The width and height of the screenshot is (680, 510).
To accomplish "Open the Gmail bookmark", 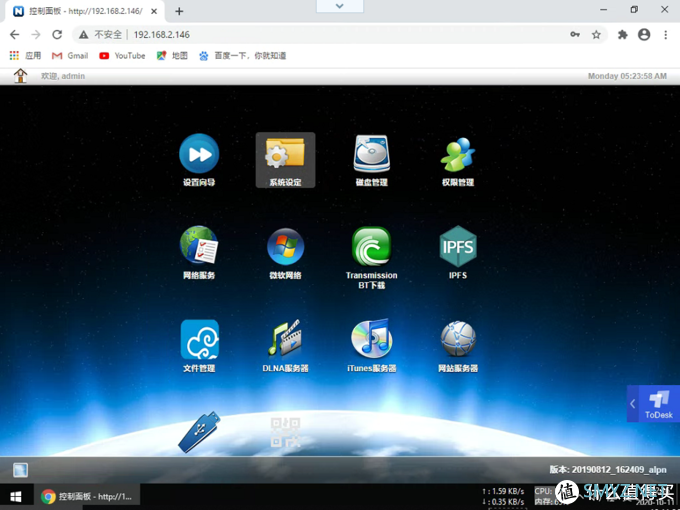I will click(70, 56).
